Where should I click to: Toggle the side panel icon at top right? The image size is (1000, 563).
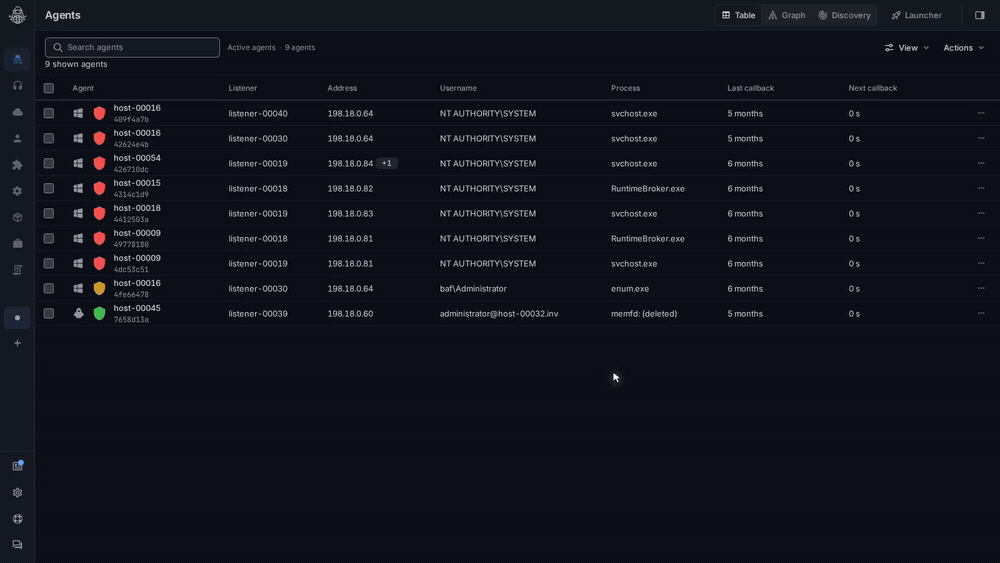click(x=980, y=15)
